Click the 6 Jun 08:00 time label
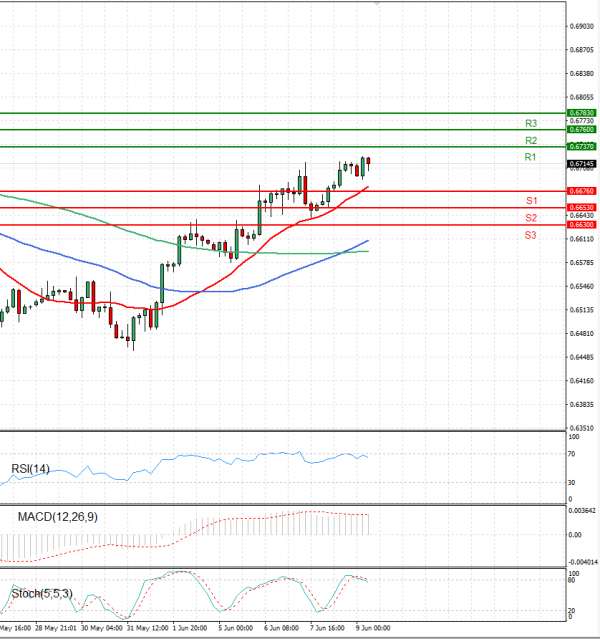This screenshot has width=600, height=639. click(281, 628)
